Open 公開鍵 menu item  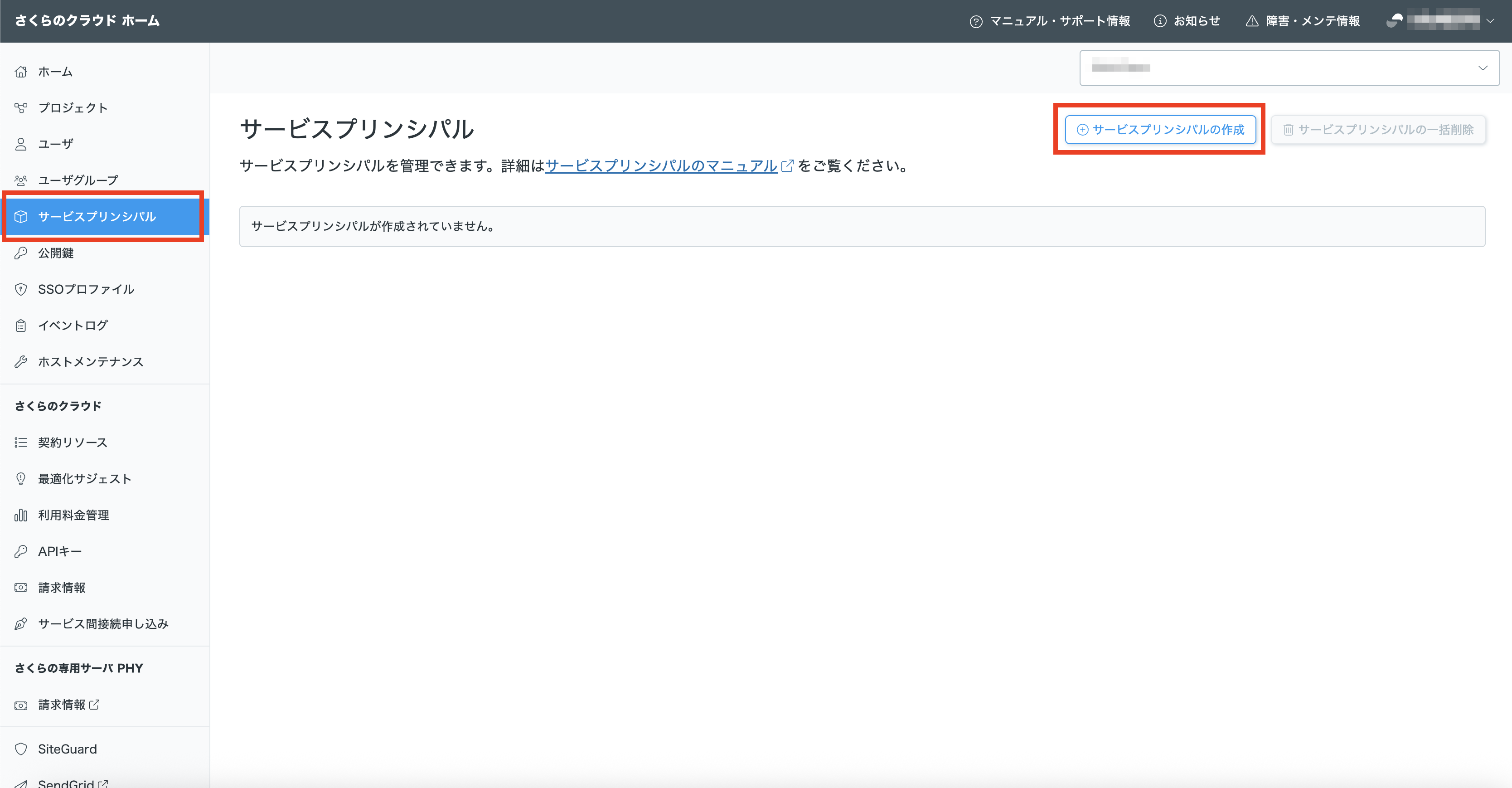point(105,253)
